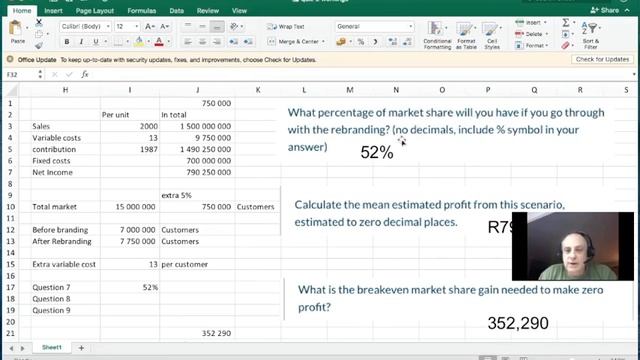The width and height of the screenshot is (640, 360).
Task: Open Conditional Formatting menu
Action: (437, 36)
